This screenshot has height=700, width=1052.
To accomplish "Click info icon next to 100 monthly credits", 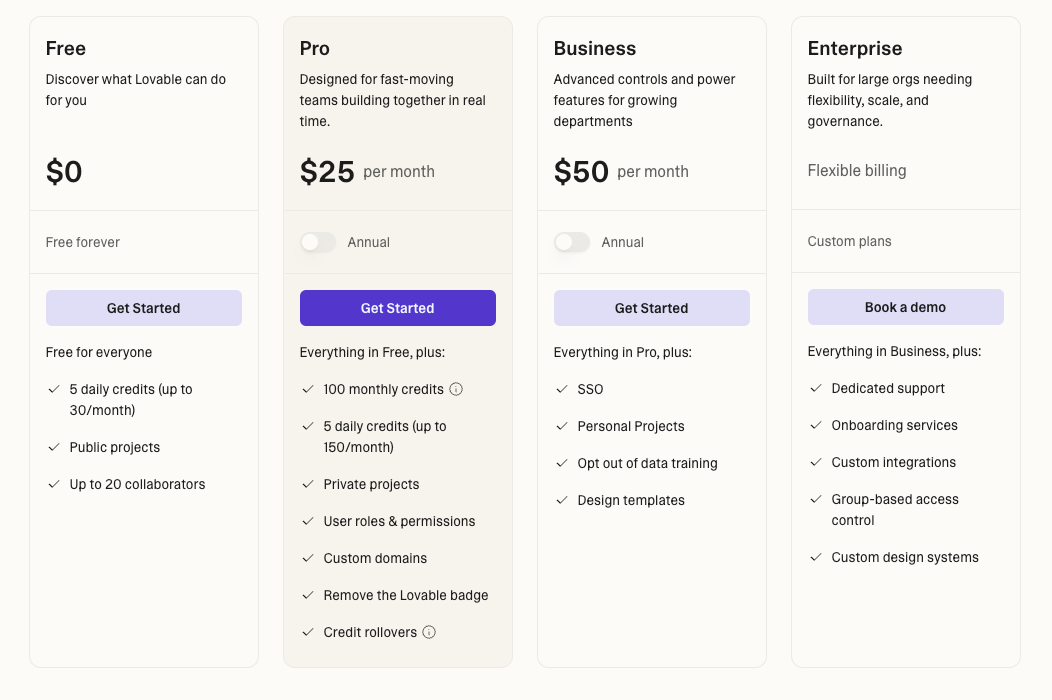I will tap(456, 389).
